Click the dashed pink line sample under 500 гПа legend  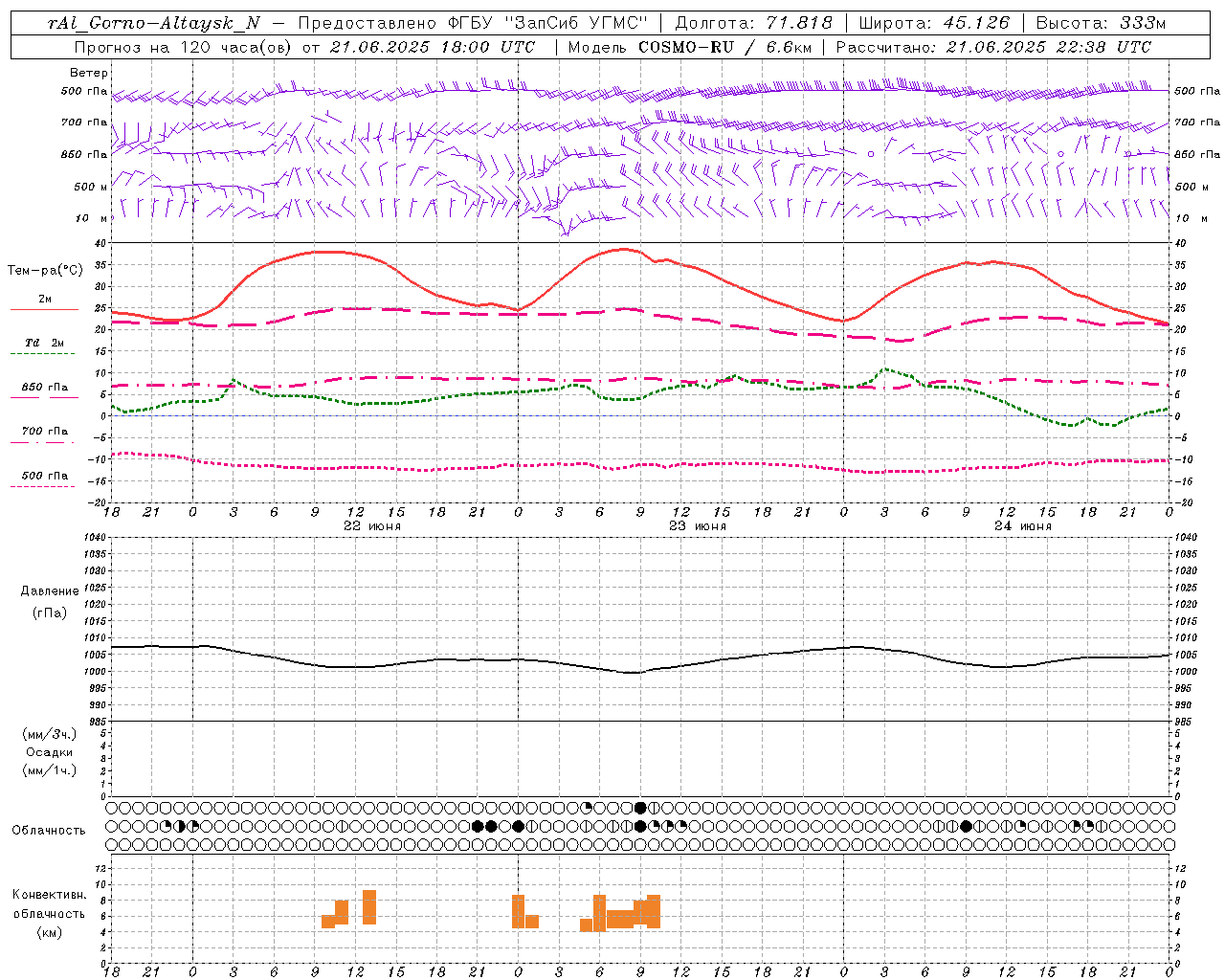point(44,486)
